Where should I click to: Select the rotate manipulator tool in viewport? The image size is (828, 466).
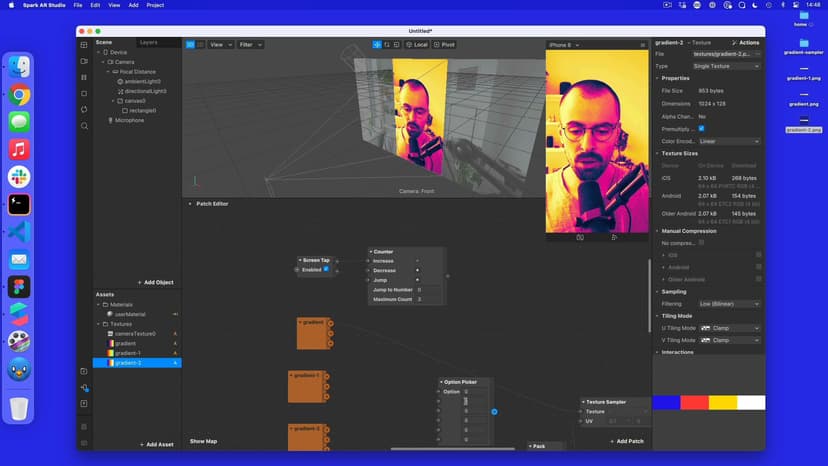(387, 45)
